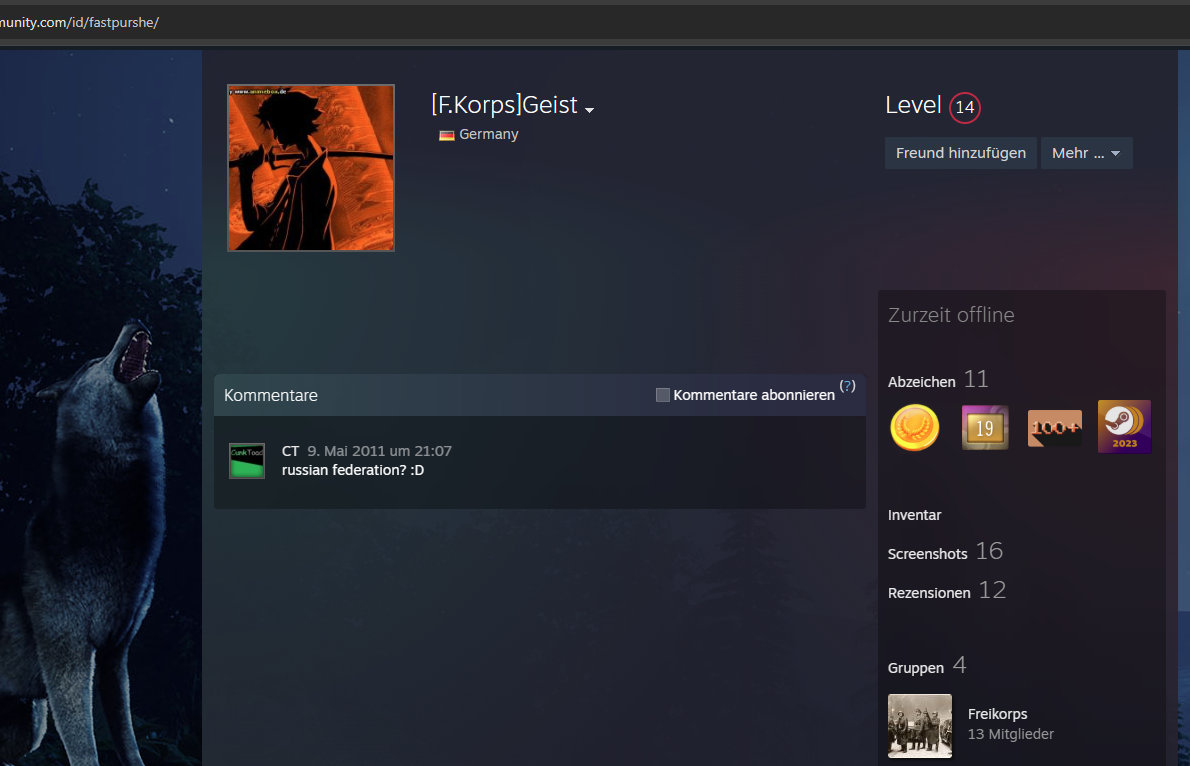
Task: Click the Freikorps group thumbnail
Action: (x=920, y=726)
